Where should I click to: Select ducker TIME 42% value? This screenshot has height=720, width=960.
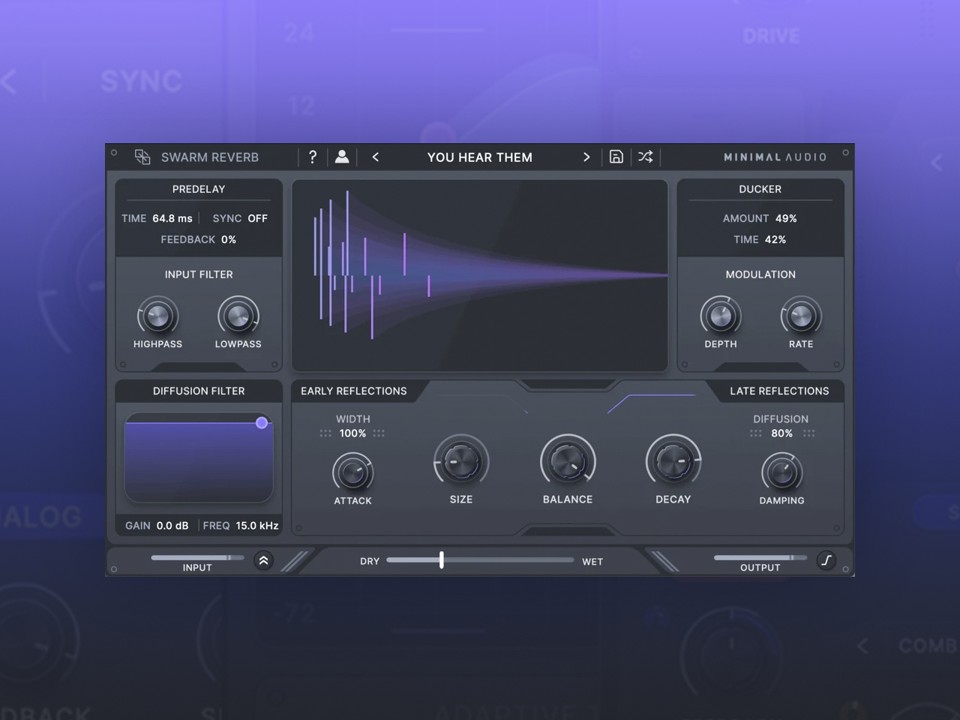(775, 239)
